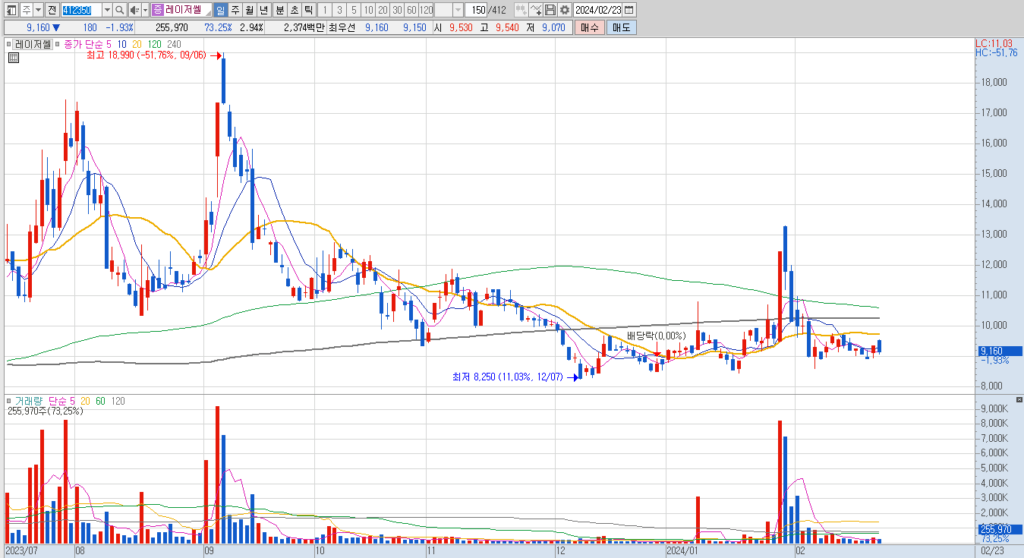Click the chart layout icon at toolbar start

click(11, 10)
